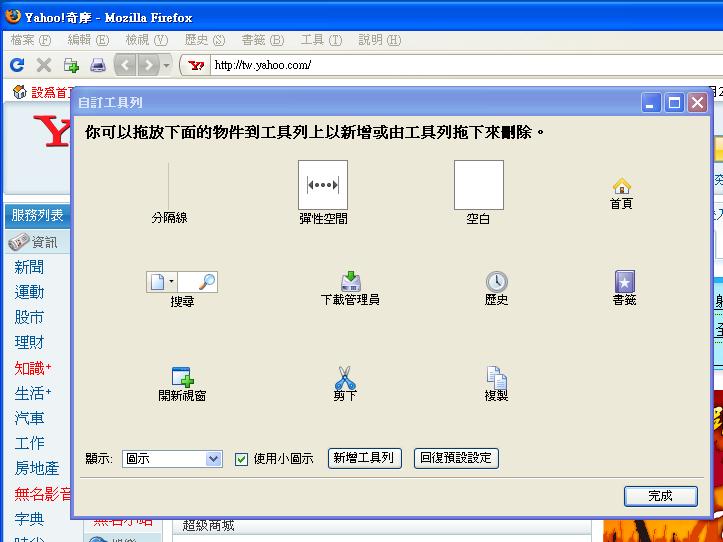
Task: Click the 運動 link in Yahoo sidebar
Action: point(29,292)
